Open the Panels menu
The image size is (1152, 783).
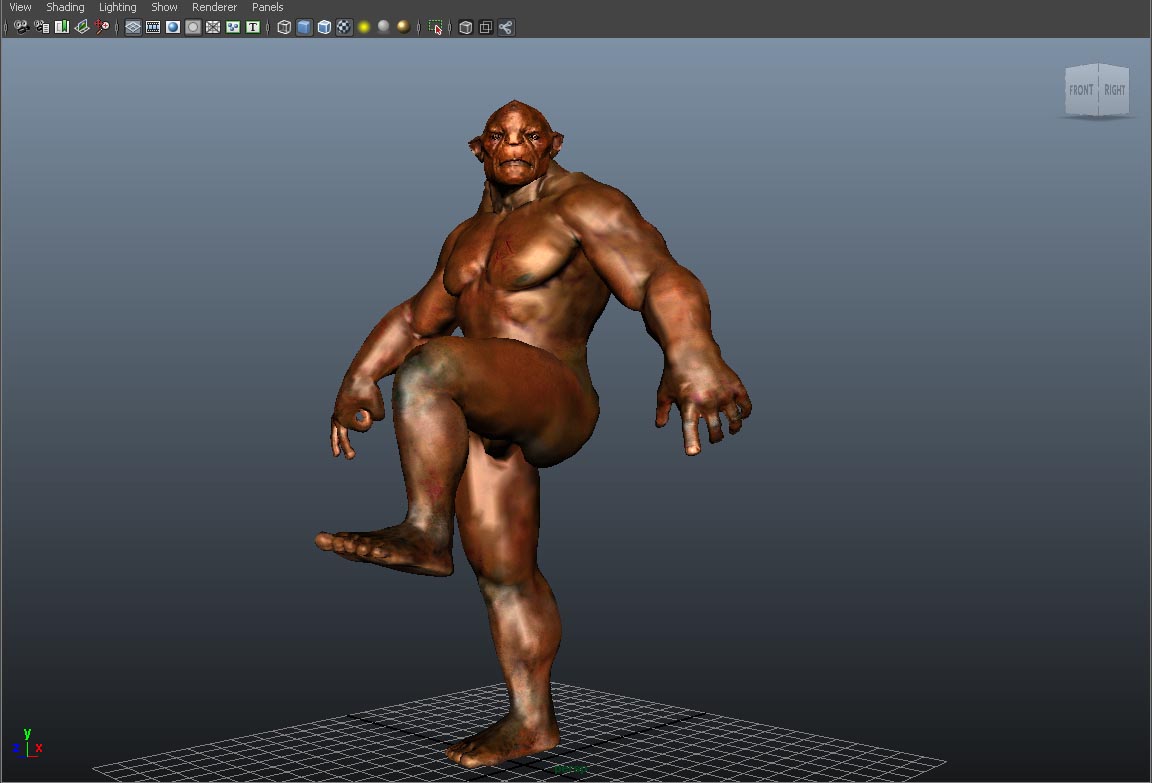[267, 7]
